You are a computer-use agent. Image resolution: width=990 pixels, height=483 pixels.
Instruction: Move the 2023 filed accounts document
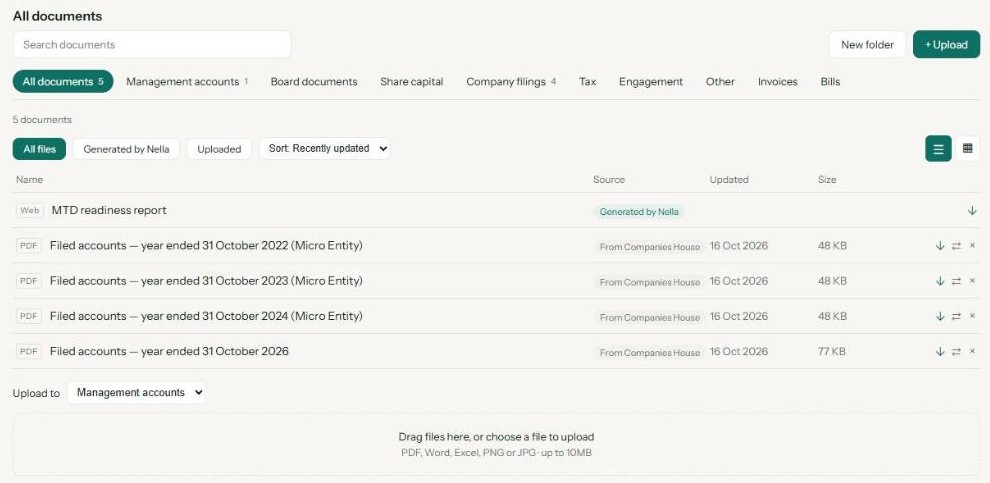point(956,281)
